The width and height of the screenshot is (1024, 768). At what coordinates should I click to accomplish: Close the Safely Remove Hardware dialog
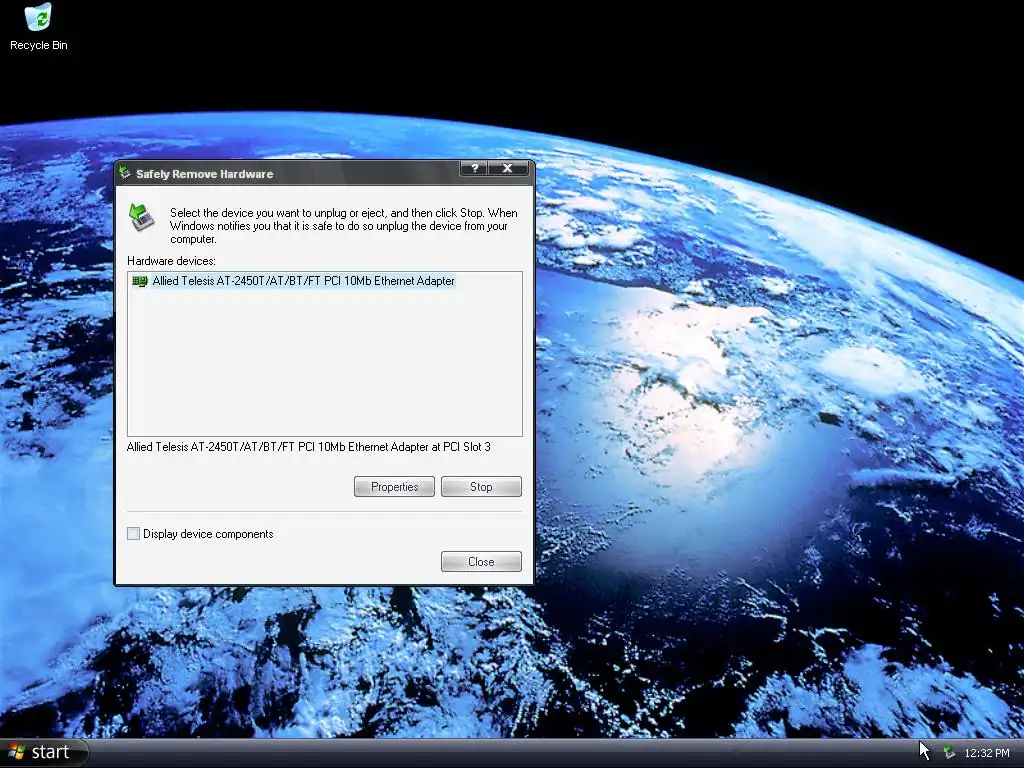click(481, 562)
